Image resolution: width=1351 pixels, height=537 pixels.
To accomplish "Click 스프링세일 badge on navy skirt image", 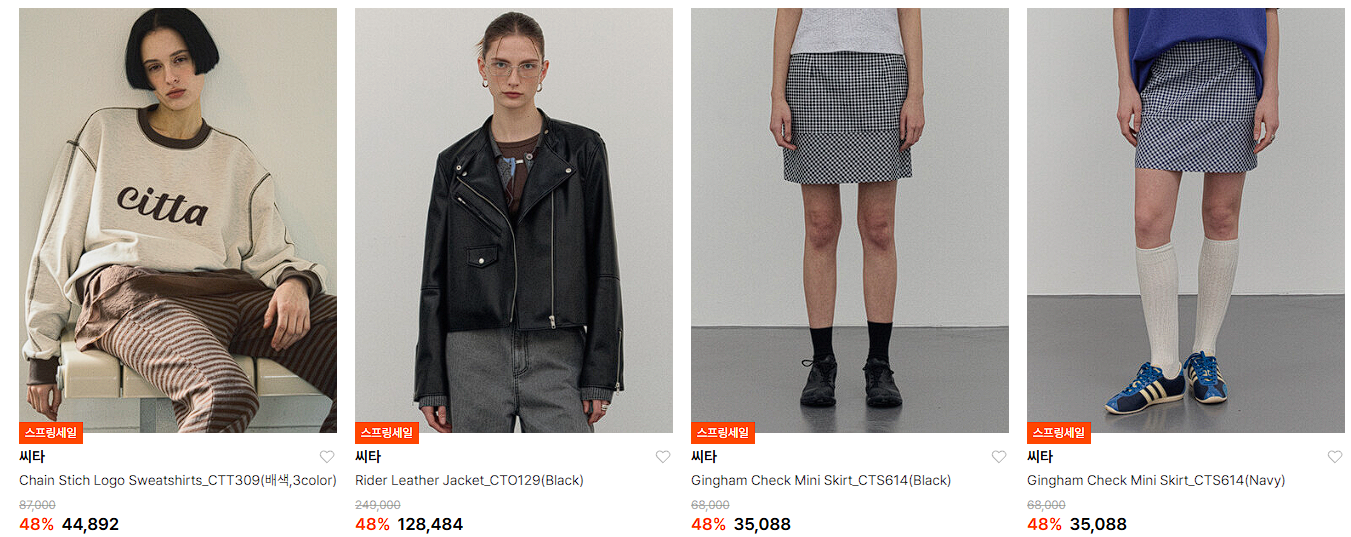I will tap(1059, 433).
